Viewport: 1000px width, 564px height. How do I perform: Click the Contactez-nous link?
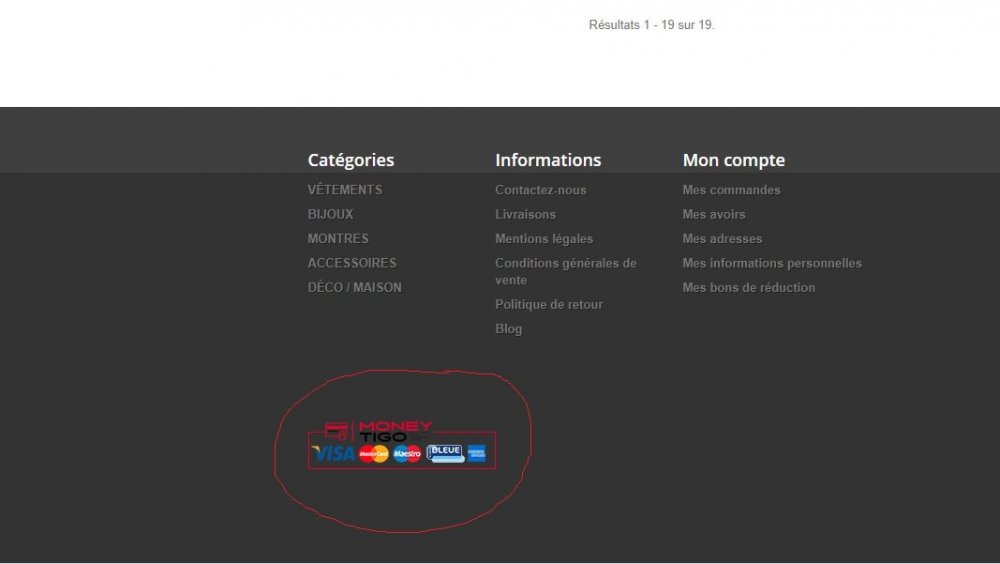(x=541, y=189)
